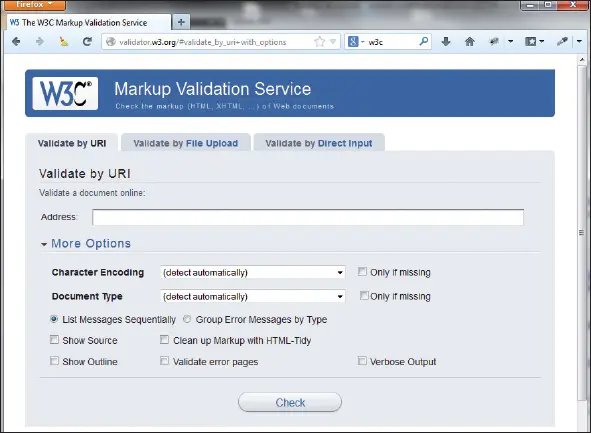Click into the Address input field
The height and width of the screenshot is (433, 591).
(308, 217)
